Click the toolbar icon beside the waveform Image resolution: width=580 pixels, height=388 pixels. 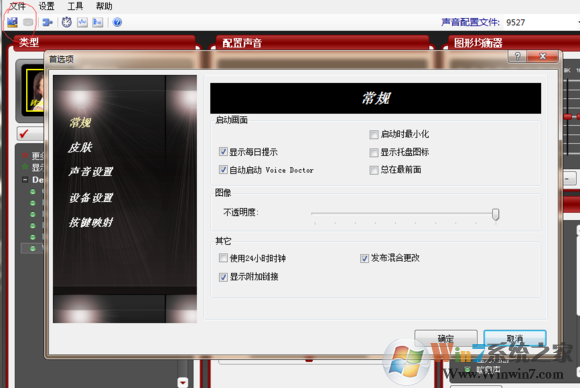pyautogui.click(x=98, y=22)
